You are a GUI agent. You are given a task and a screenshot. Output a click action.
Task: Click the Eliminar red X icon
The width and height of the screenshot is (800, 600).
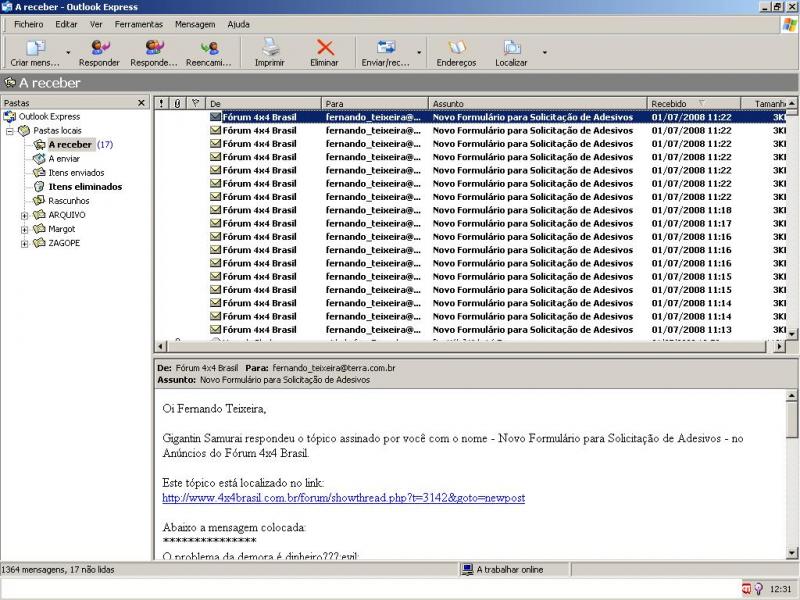[x=325, y=47]
